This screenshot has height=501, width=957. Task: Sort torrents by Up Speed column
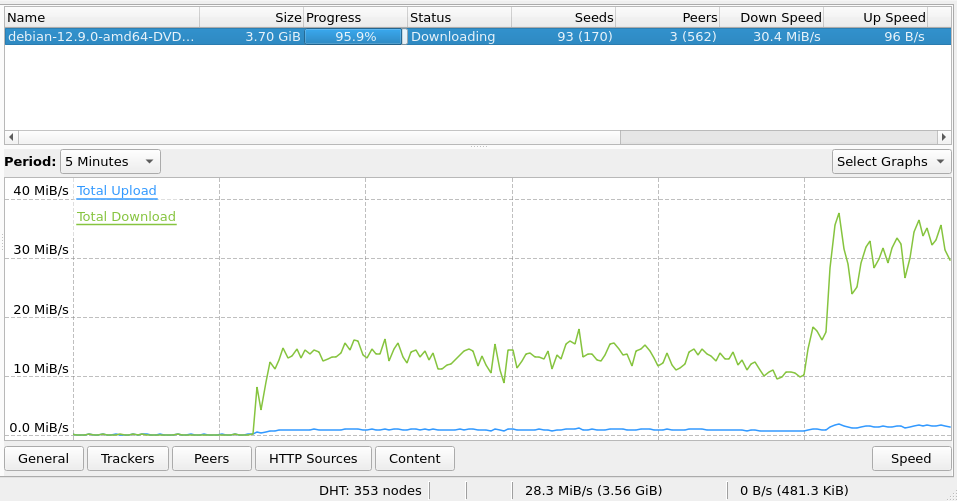pyautogui.click(x=876, y=18)
